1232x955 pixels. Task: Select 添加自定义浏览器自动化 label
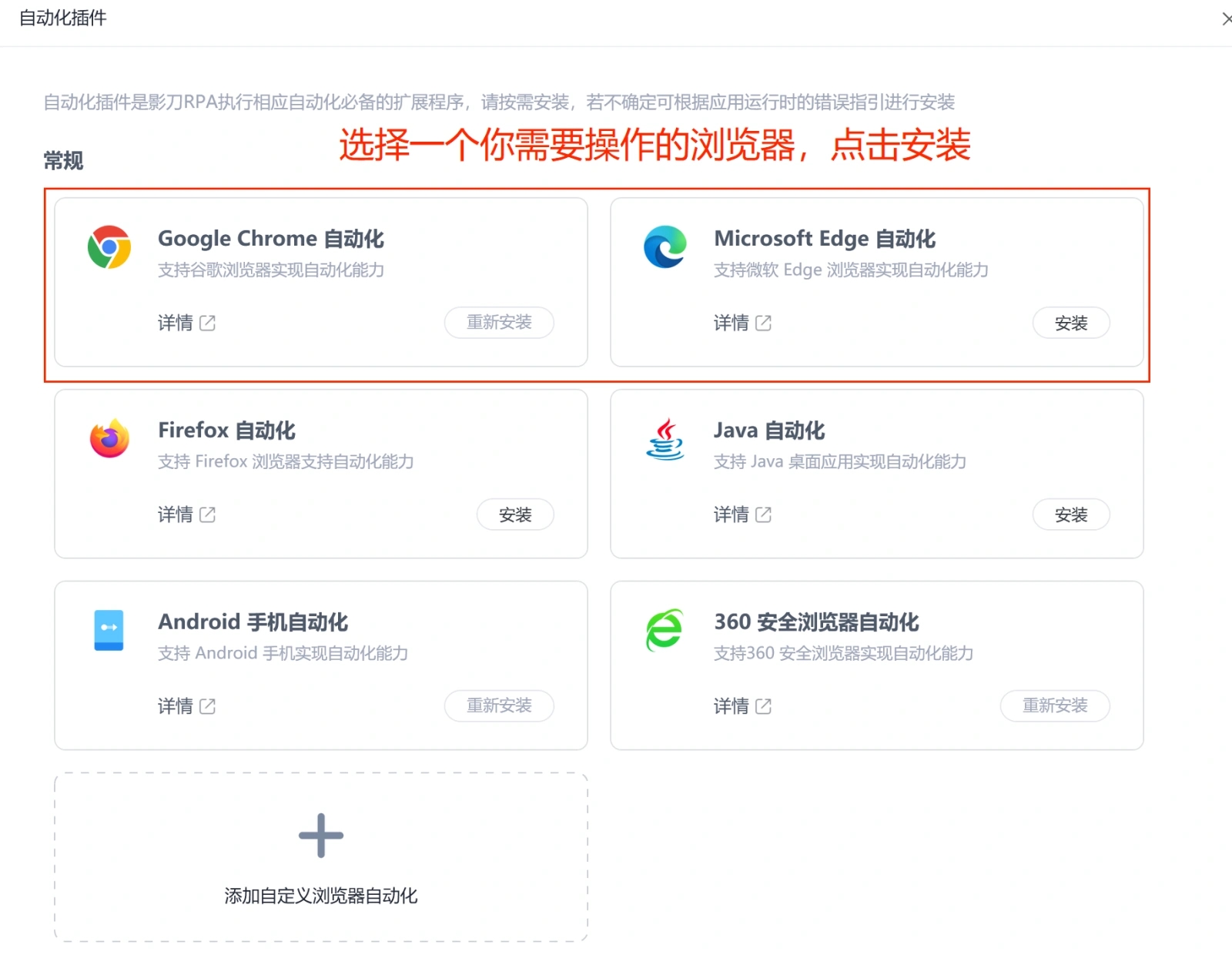coord(321,896)
